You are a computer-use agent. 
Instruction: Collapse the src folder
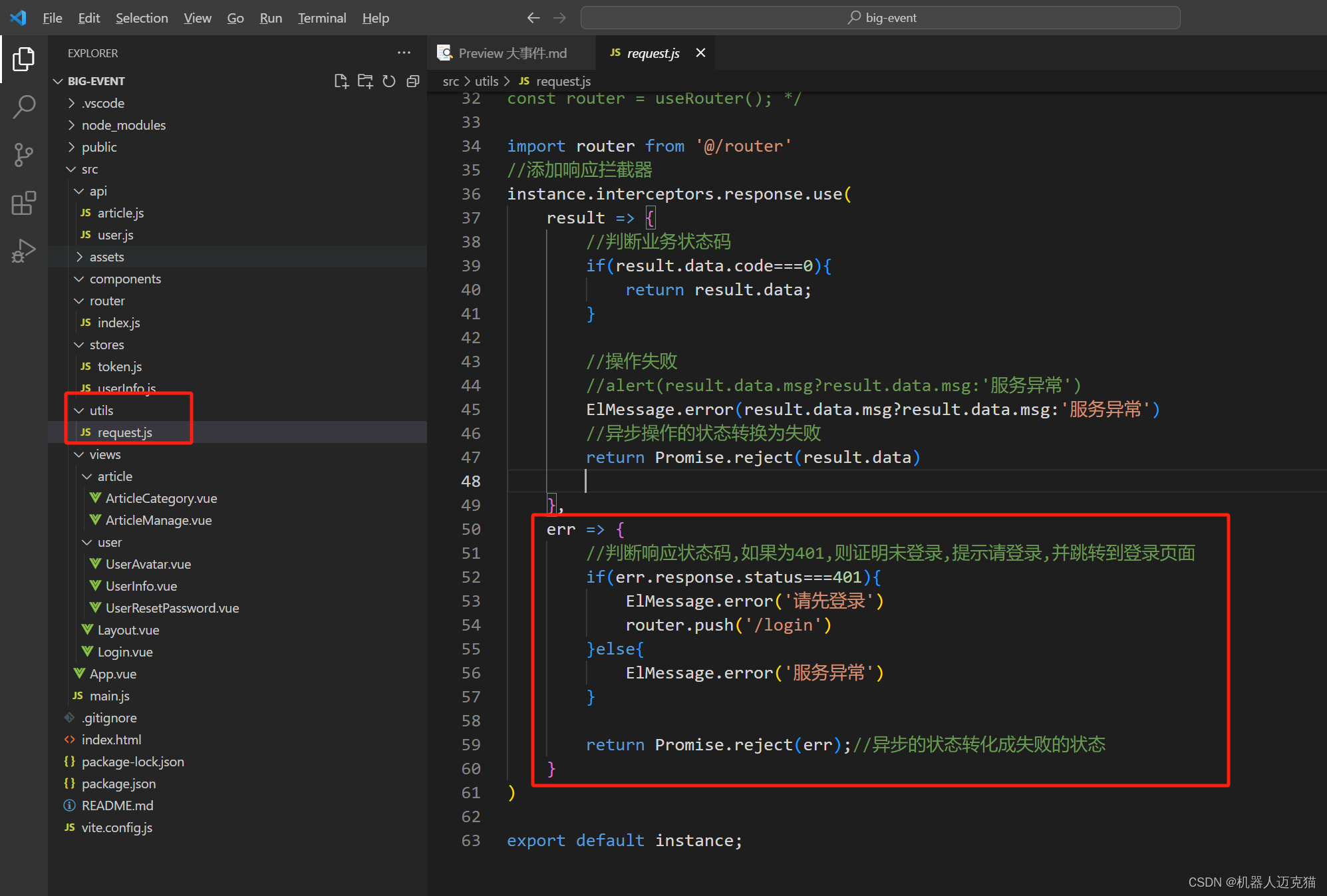(x=72, y=169)
